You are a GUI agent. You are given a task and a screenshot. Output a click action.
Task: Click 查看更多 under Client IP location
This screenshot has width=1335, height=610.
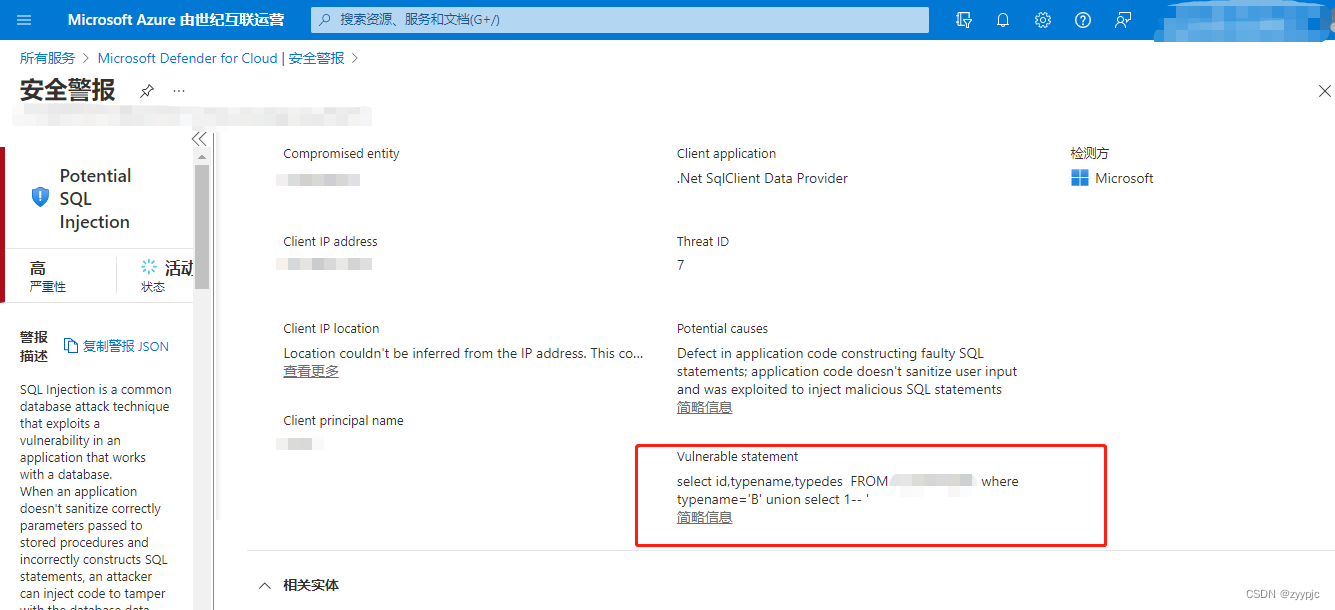point(311,371)
